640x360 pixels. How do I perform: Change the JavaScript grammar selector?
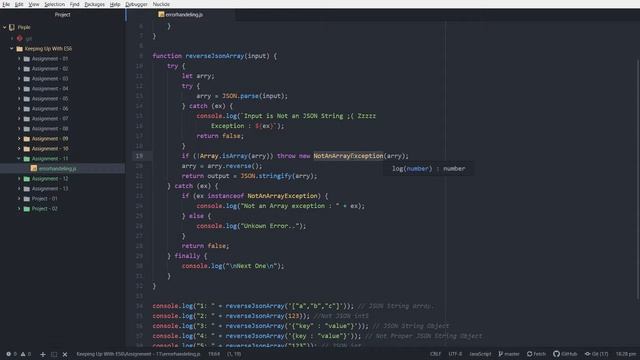(480, 354)
